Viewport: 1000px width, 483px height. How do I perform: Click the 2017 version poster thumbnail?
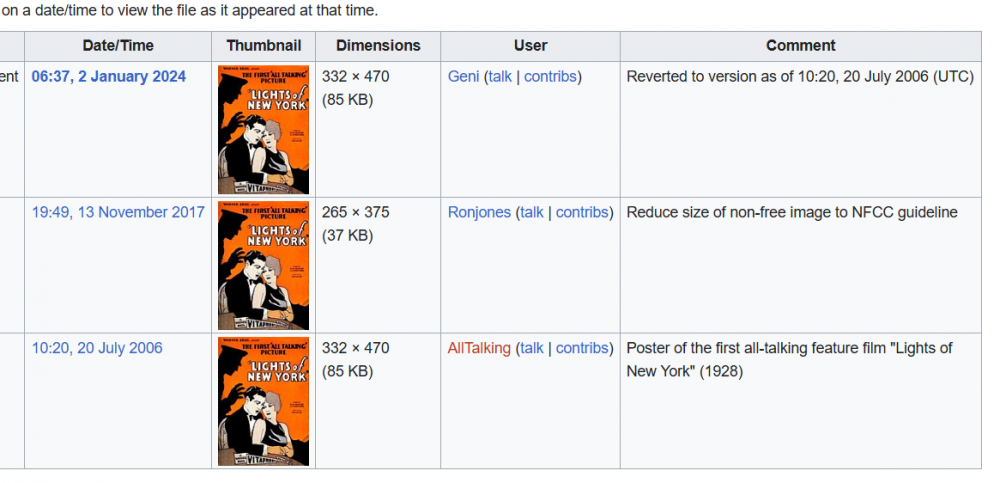(263, 265)
